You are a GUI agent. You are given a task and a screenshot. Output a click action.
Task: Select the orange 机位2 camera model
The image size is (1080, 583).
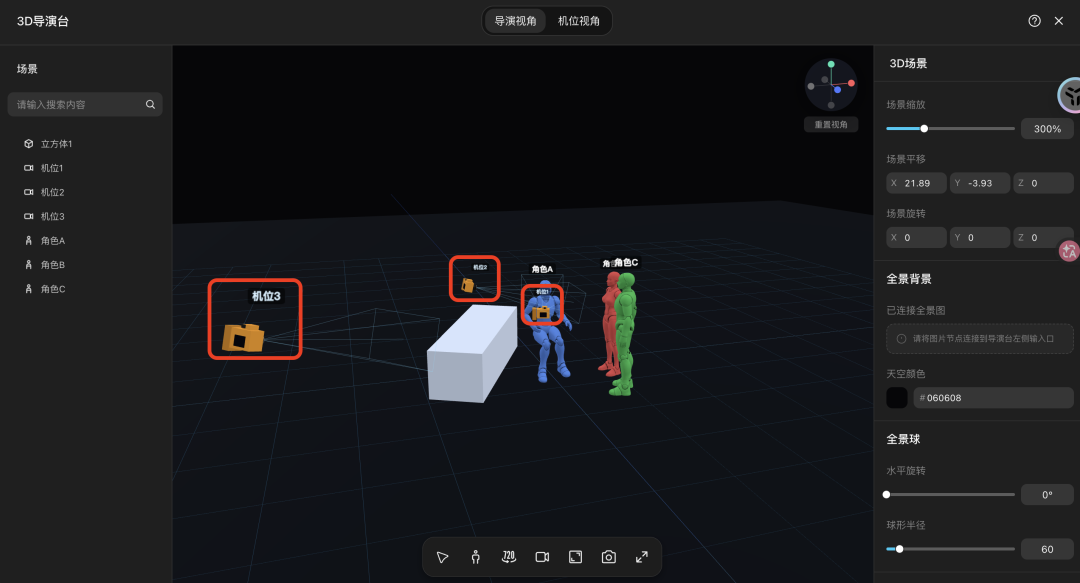tap(468, 285)
